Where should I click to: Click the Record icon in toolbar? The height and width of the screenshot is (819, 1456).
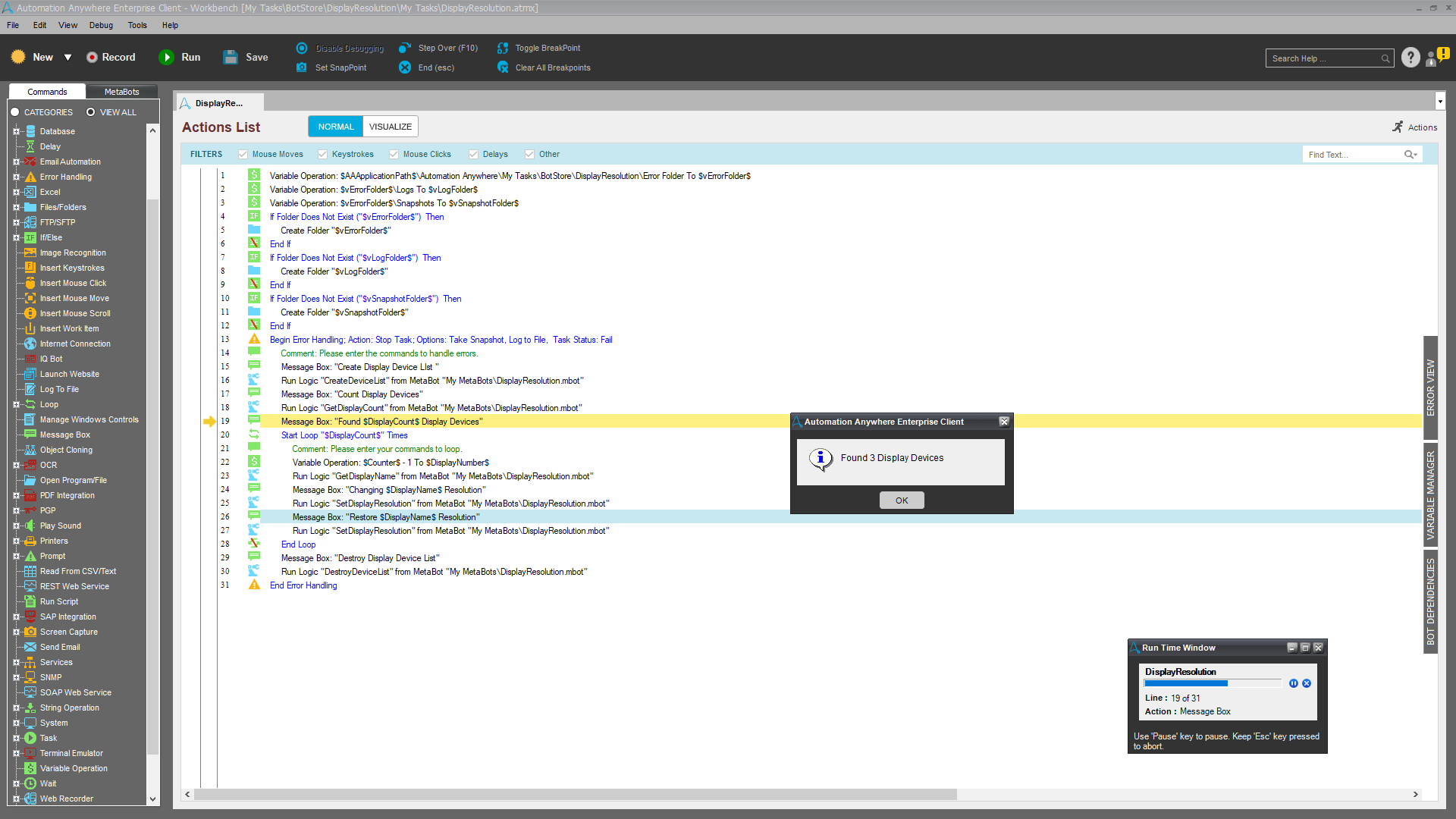92,58
